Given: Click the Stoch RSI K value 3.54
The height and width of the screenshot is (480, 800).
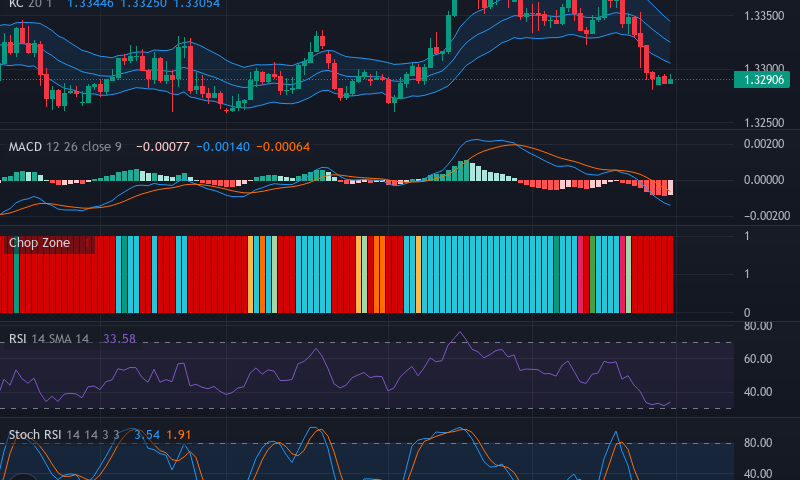Looking at the screenshot, I should (147, 435).
